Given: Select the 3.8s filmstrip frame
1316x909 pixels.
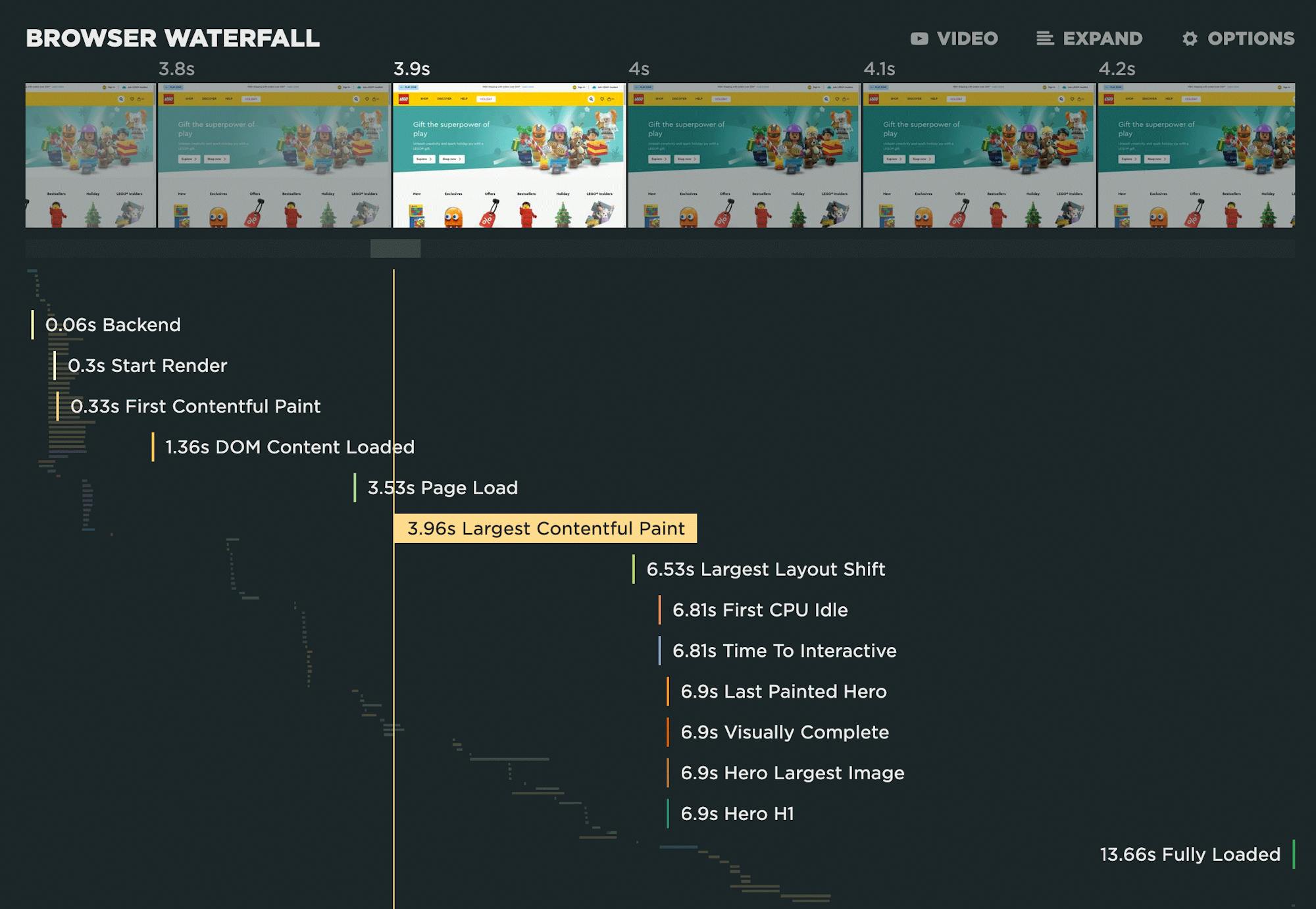Looking at the screenshot, I should click(274, 155).
